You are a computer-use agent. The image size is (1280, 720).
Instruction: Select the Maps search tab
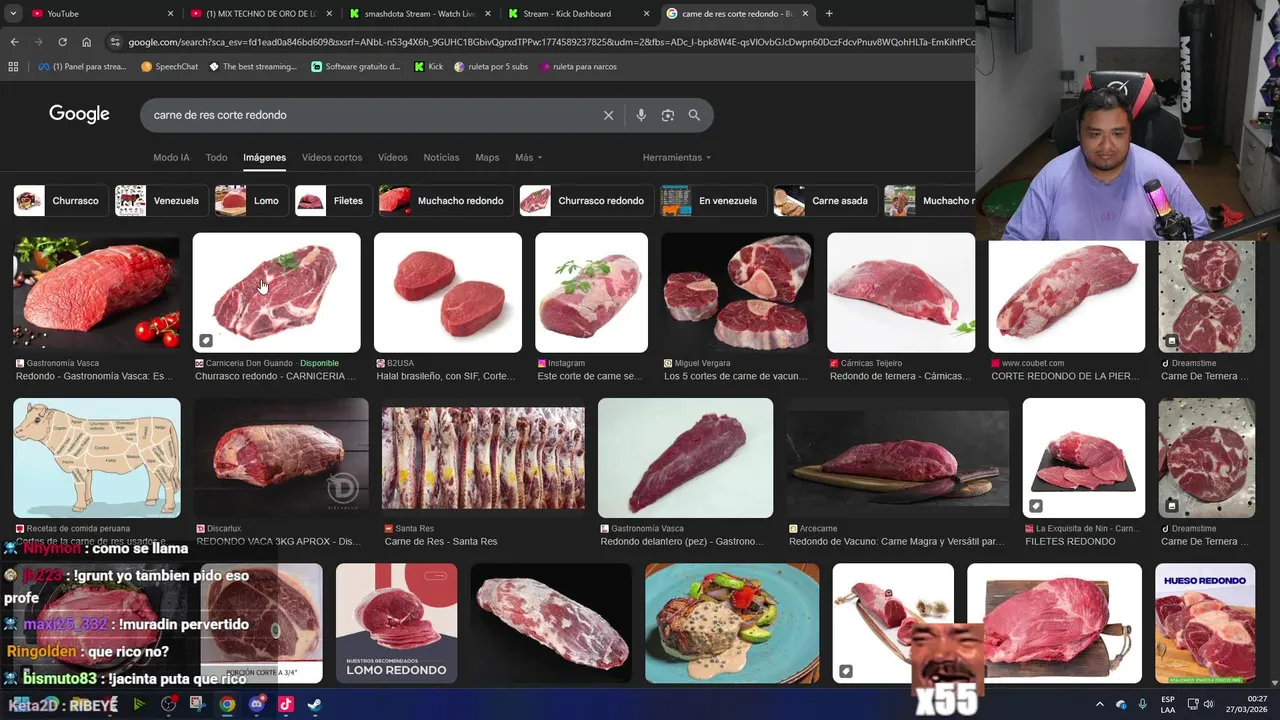click(x=487, y=157)
